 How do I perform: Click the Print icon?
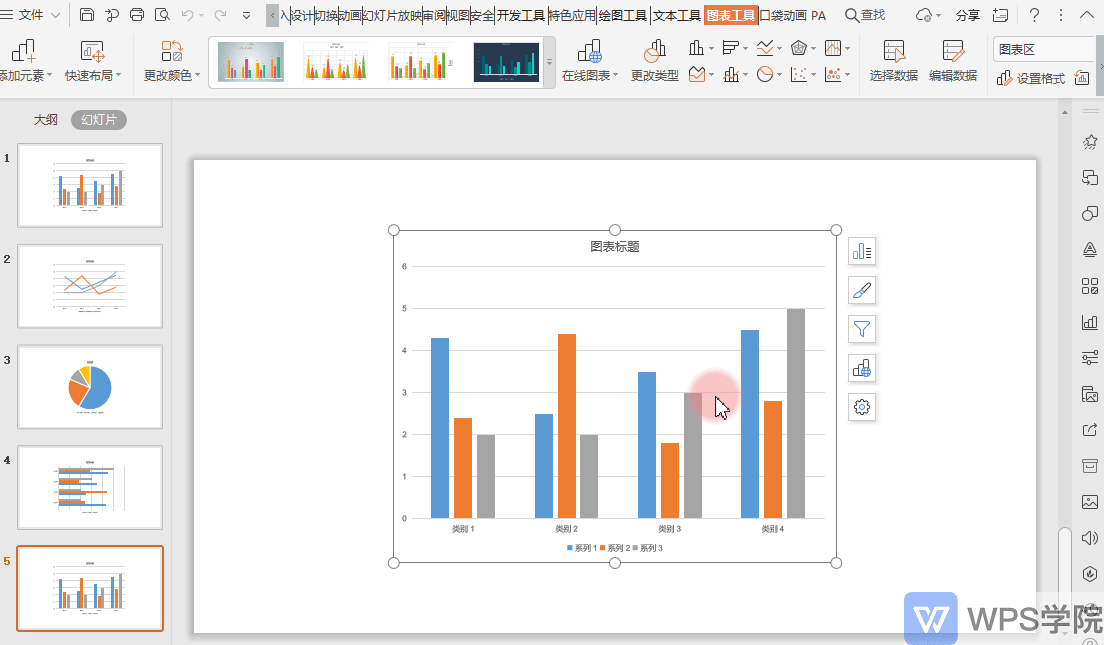pos(137,15)
